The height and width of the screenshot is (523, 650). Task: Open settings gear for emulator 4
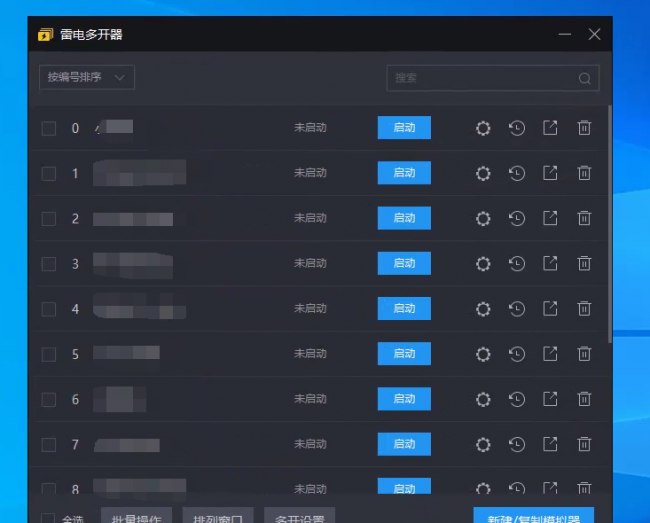click(483, 309)
